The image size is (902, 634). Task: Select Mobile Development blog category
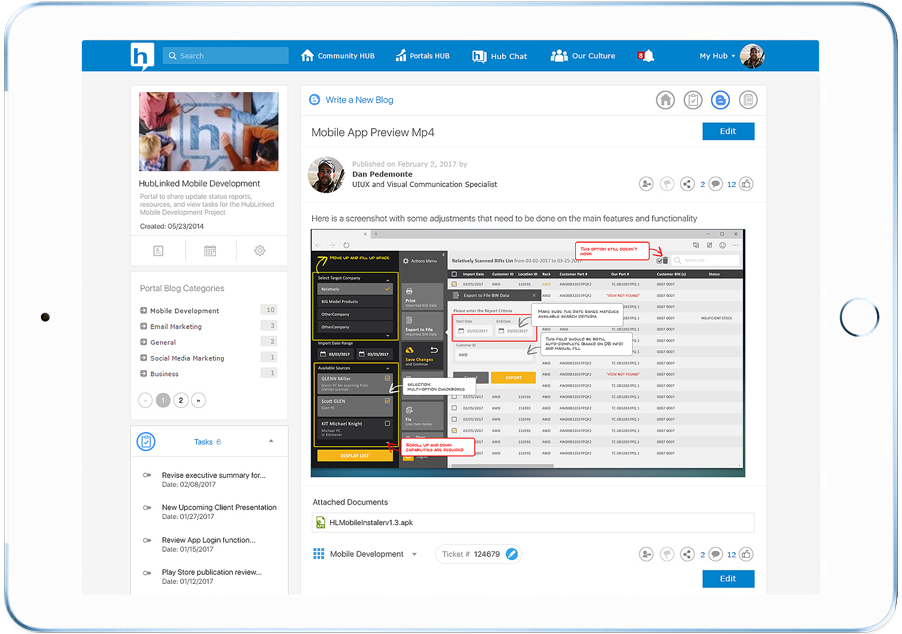click(x=185, y=311)
